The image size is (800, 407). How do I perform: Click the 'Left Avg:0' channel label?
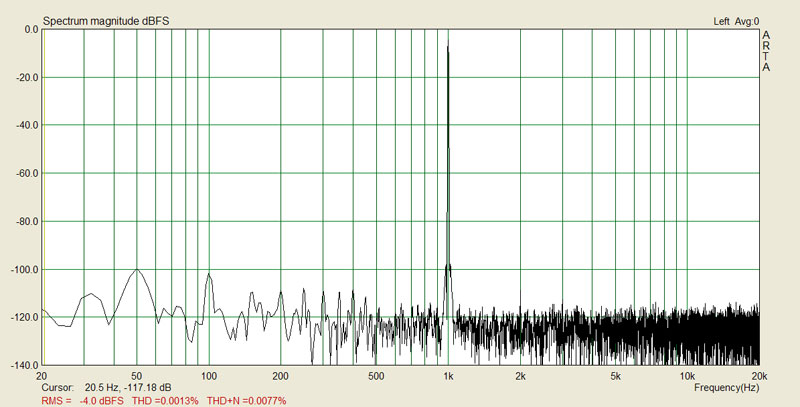click(736, 21)
